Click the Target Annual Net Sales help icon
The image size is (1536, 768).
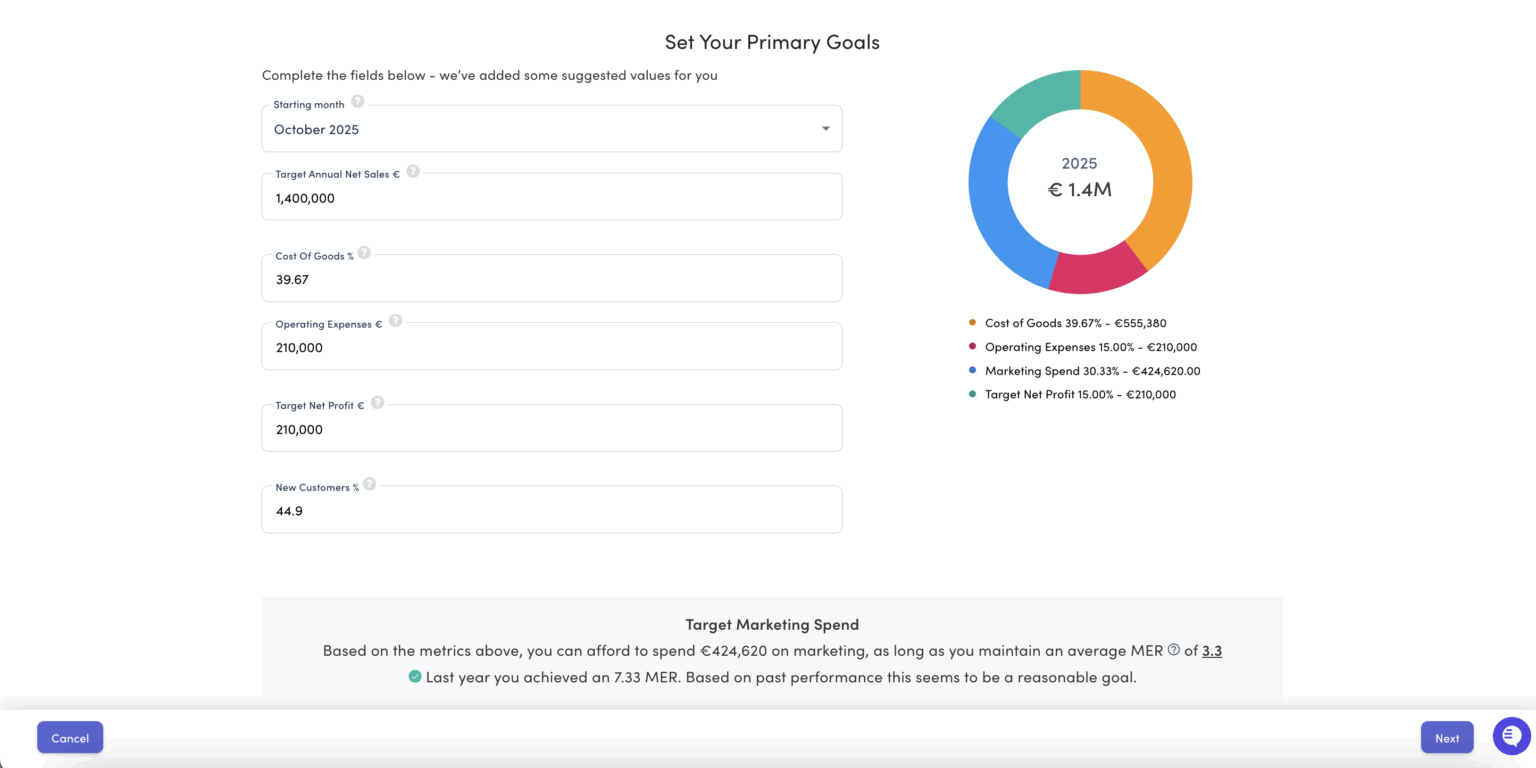point(413,171)
